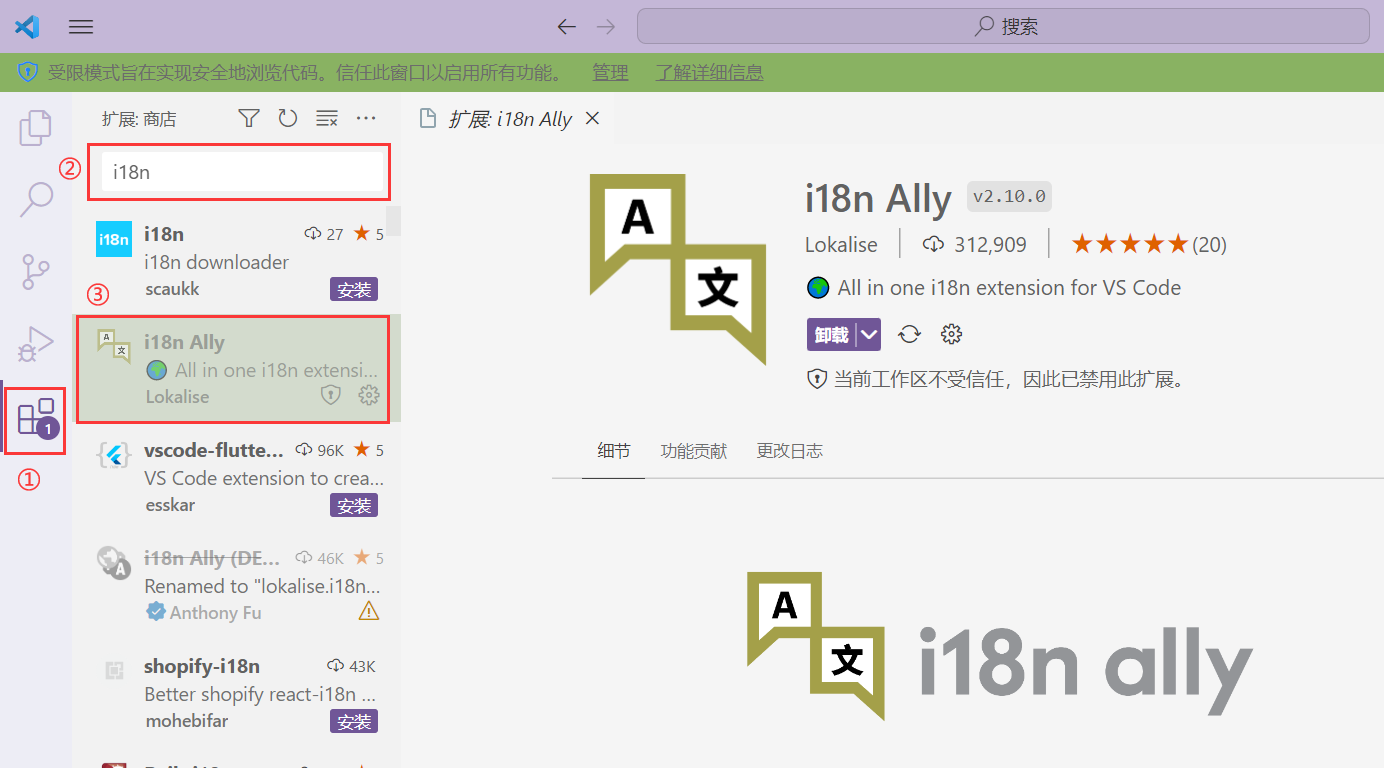Open the Extensions view in activity bar
The height and width of the screenshot is (768, 1384).
click(36, 417)
